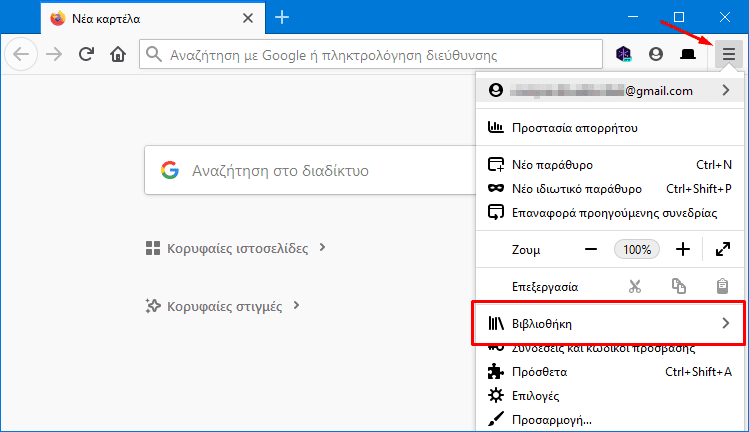The width and height of the screenshot is (749, 432).
Task: Open Προστασία απορρήτου menu item
Action: (610, 128)
